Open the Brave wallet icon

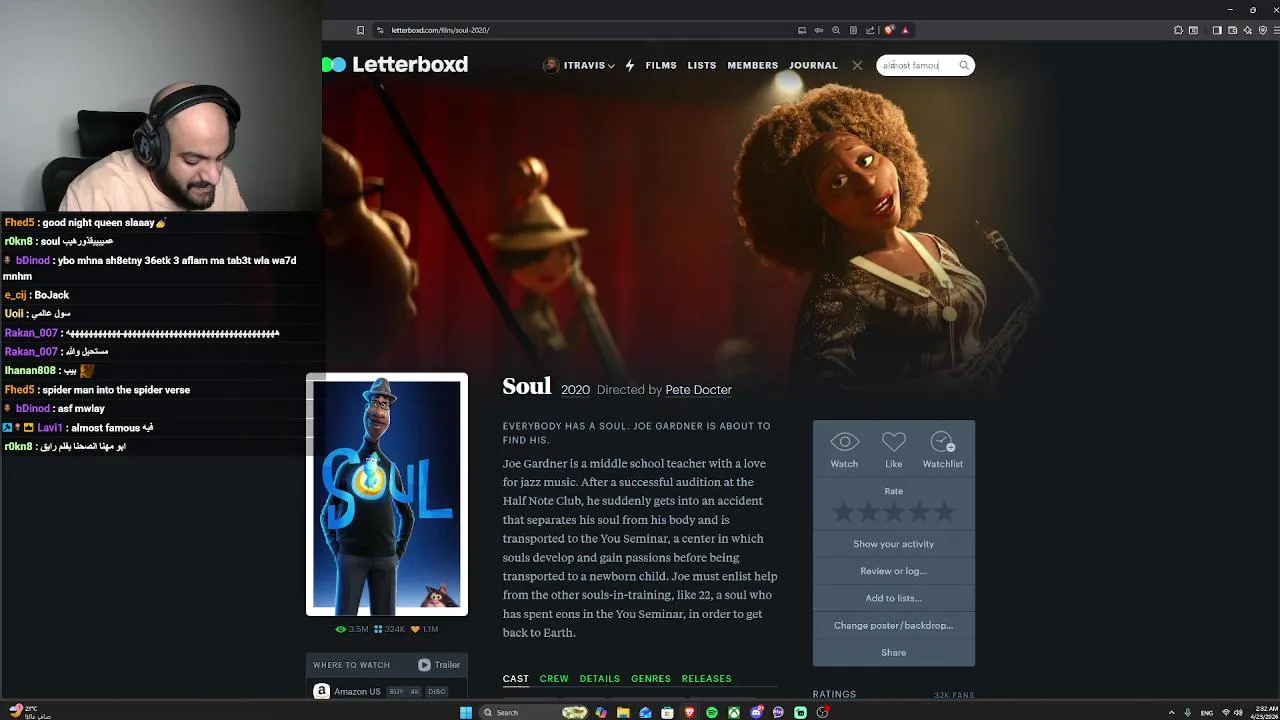(1232, 30)
